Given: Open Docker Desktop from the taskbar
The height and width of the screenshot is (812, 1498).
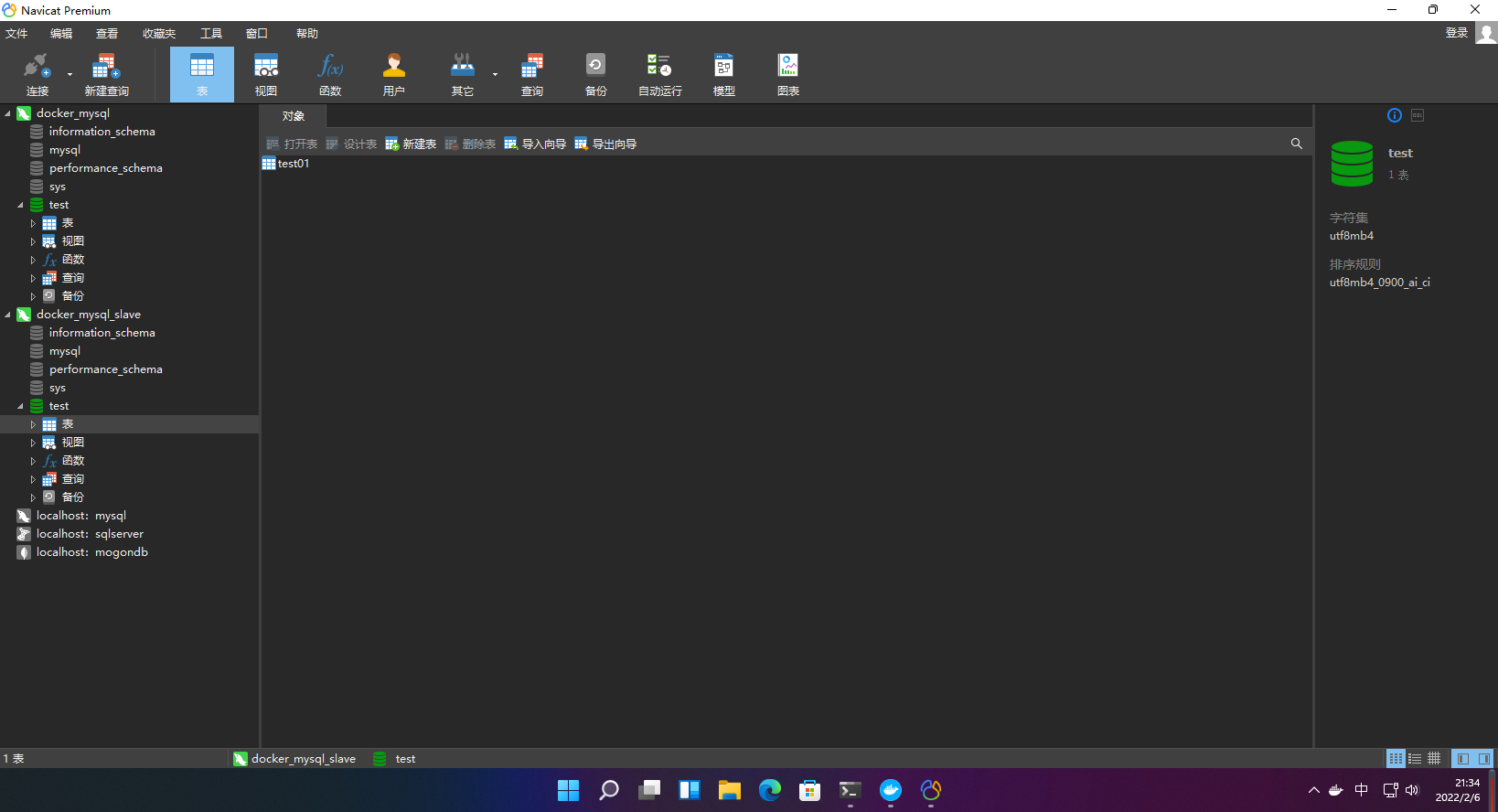Looking at the screenshot, I should (x=891, y=790).
